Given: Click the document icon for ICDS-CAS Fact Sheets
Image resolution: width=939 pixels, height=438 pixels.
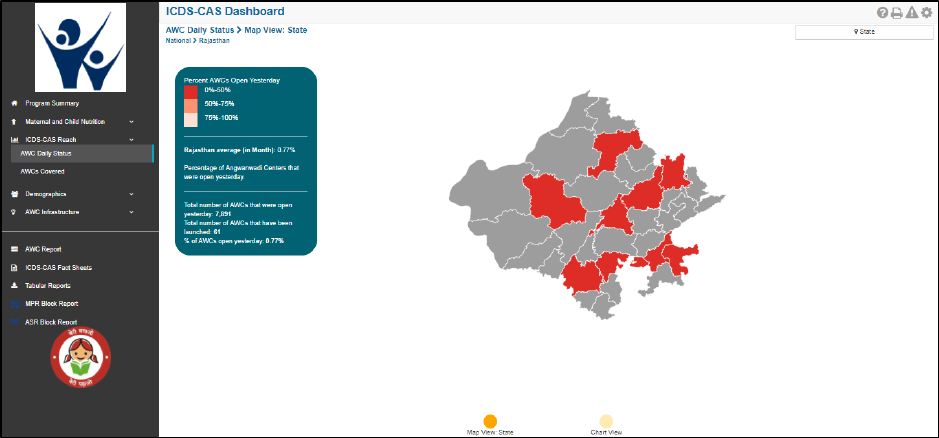Looking at the screenshot, I should point(15,268).
